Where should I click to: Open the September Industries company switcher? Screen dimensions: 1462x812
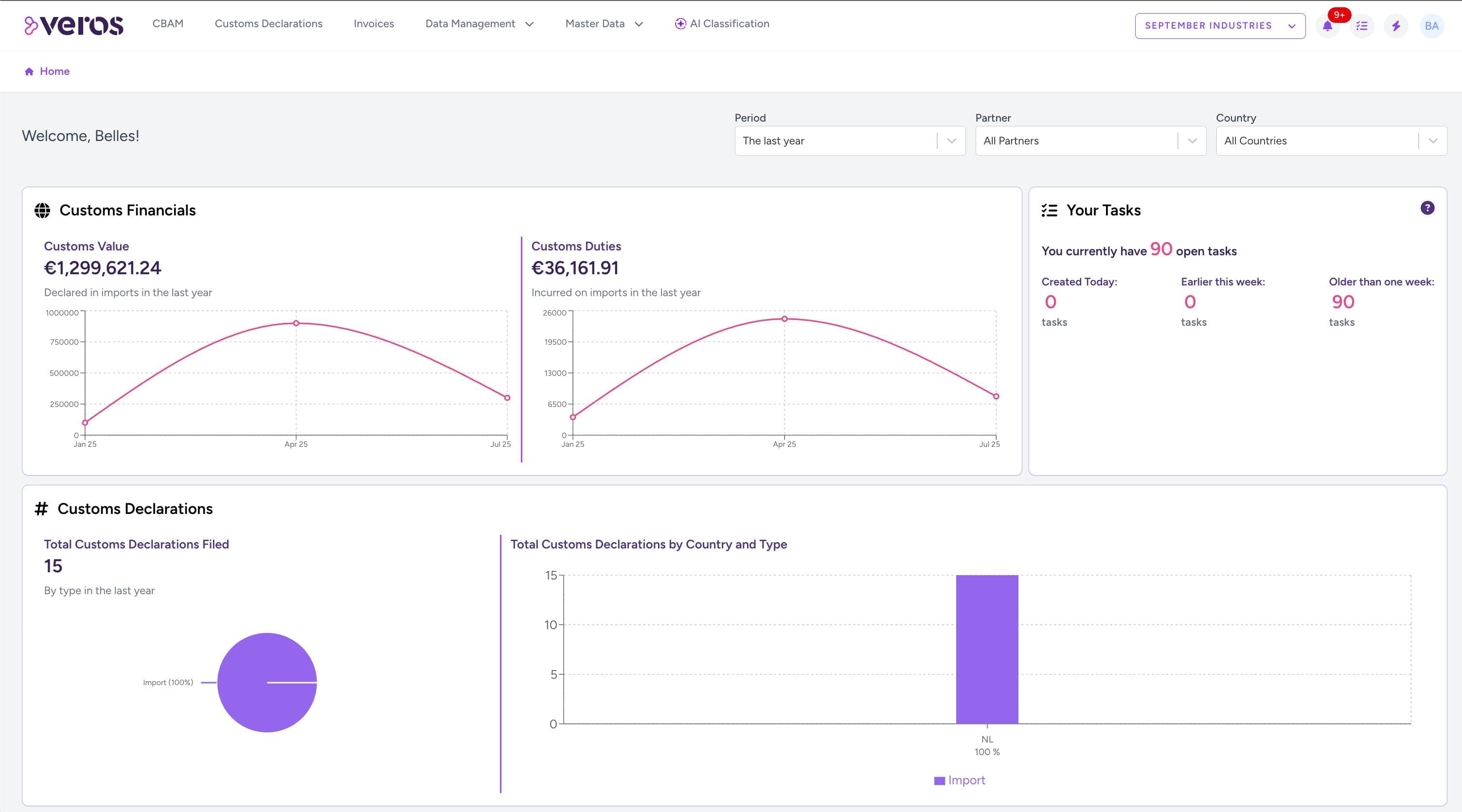[x=1219, y=26]
